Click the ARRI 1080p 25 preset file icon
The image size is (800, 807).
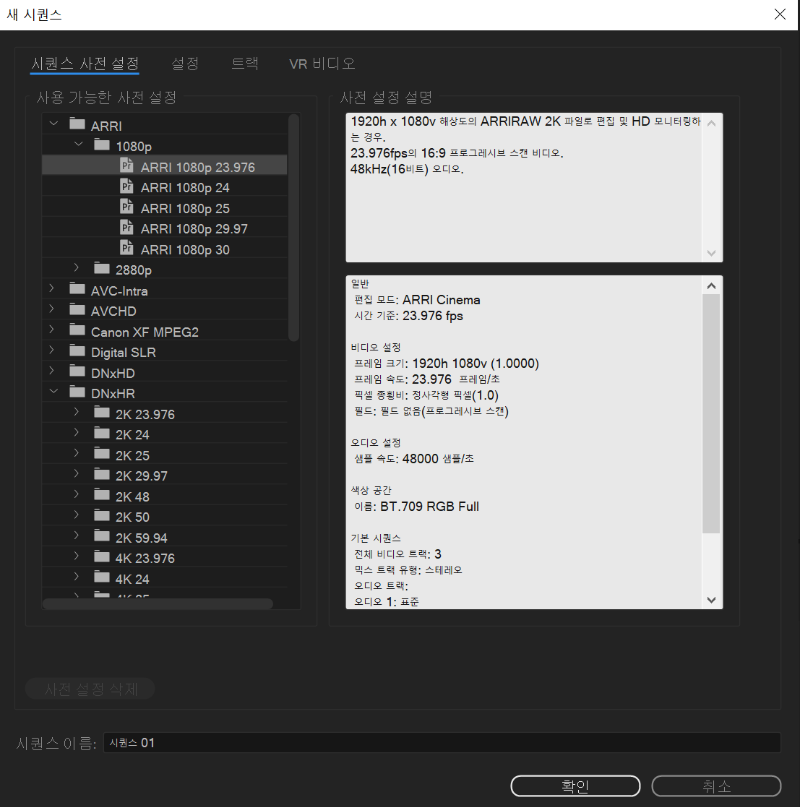click(x=127, y=206)
